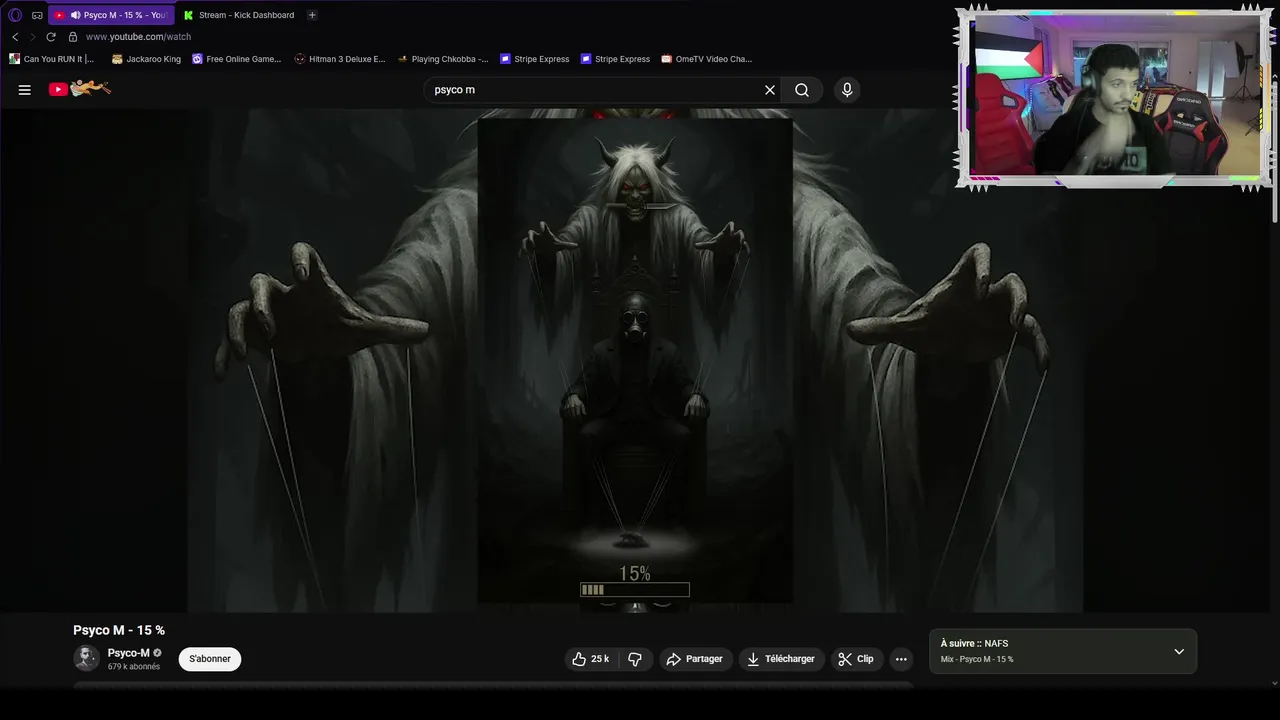The image size is (1280, 720).
Task: Expand the À suivre playlist panel
Action: [1179, 651]
